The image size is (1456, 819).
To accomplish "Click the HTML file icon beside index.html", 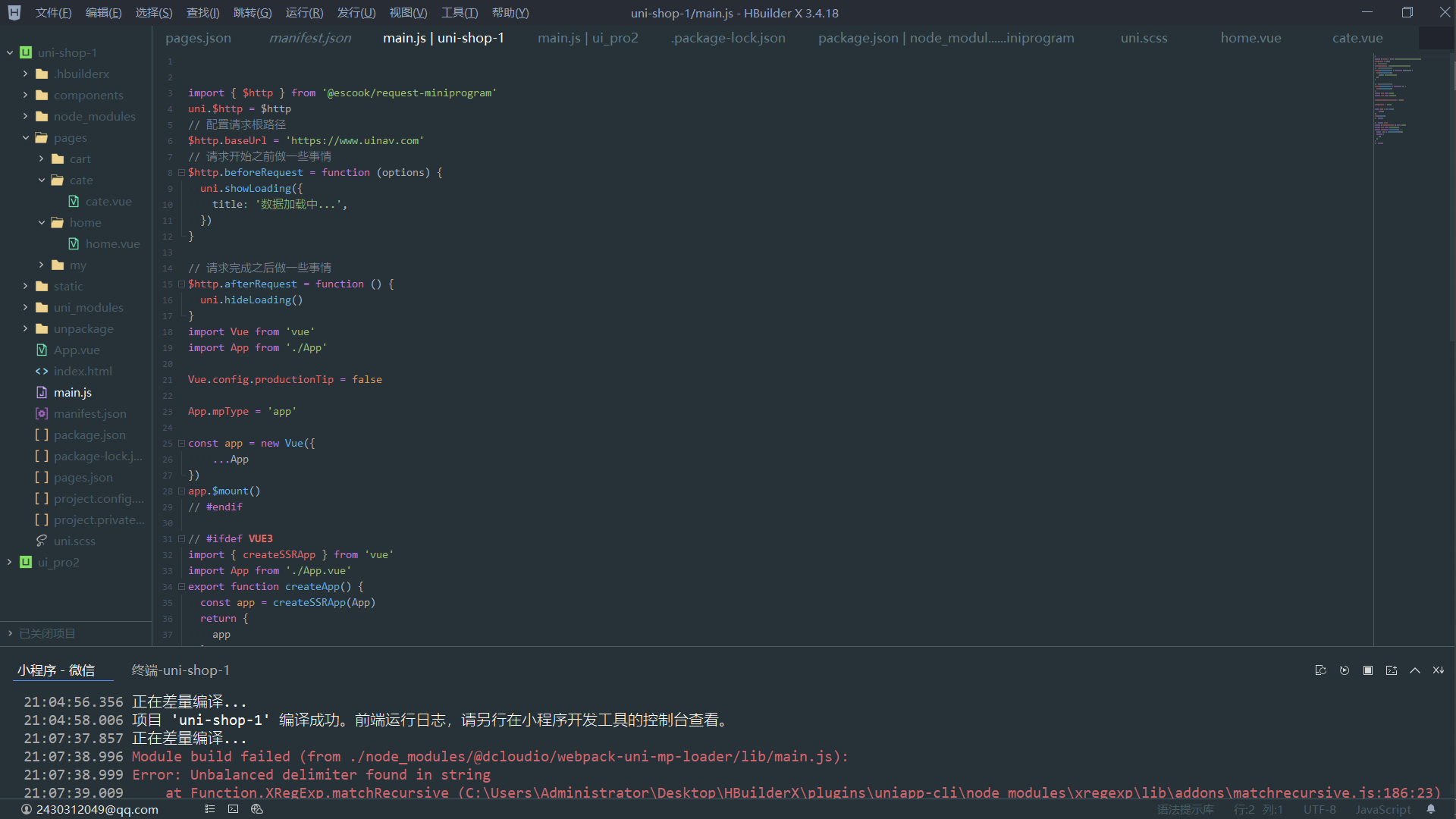I will pos(42,371).
